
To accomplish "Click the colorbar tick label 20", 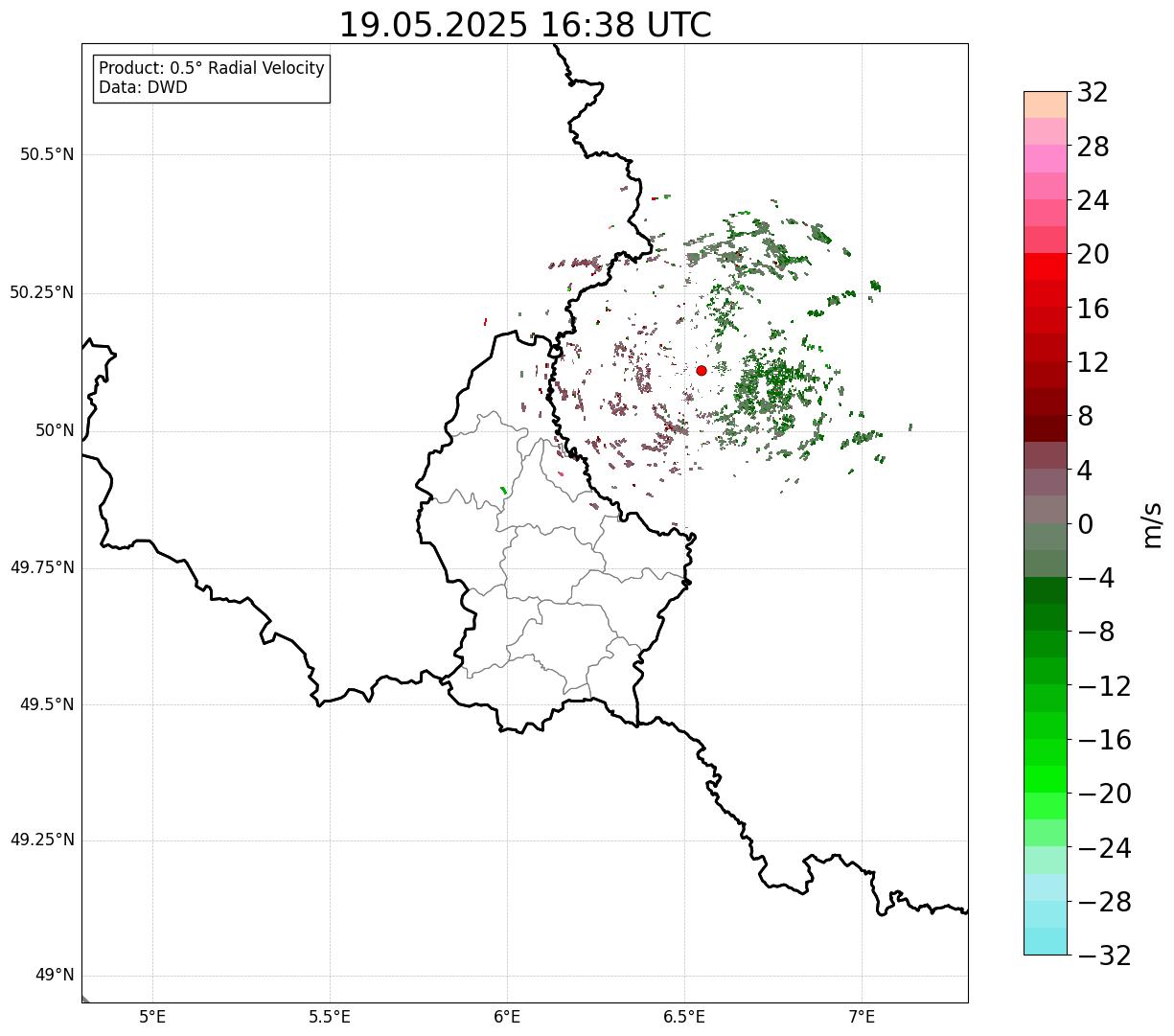I will tap(1093, 255).
